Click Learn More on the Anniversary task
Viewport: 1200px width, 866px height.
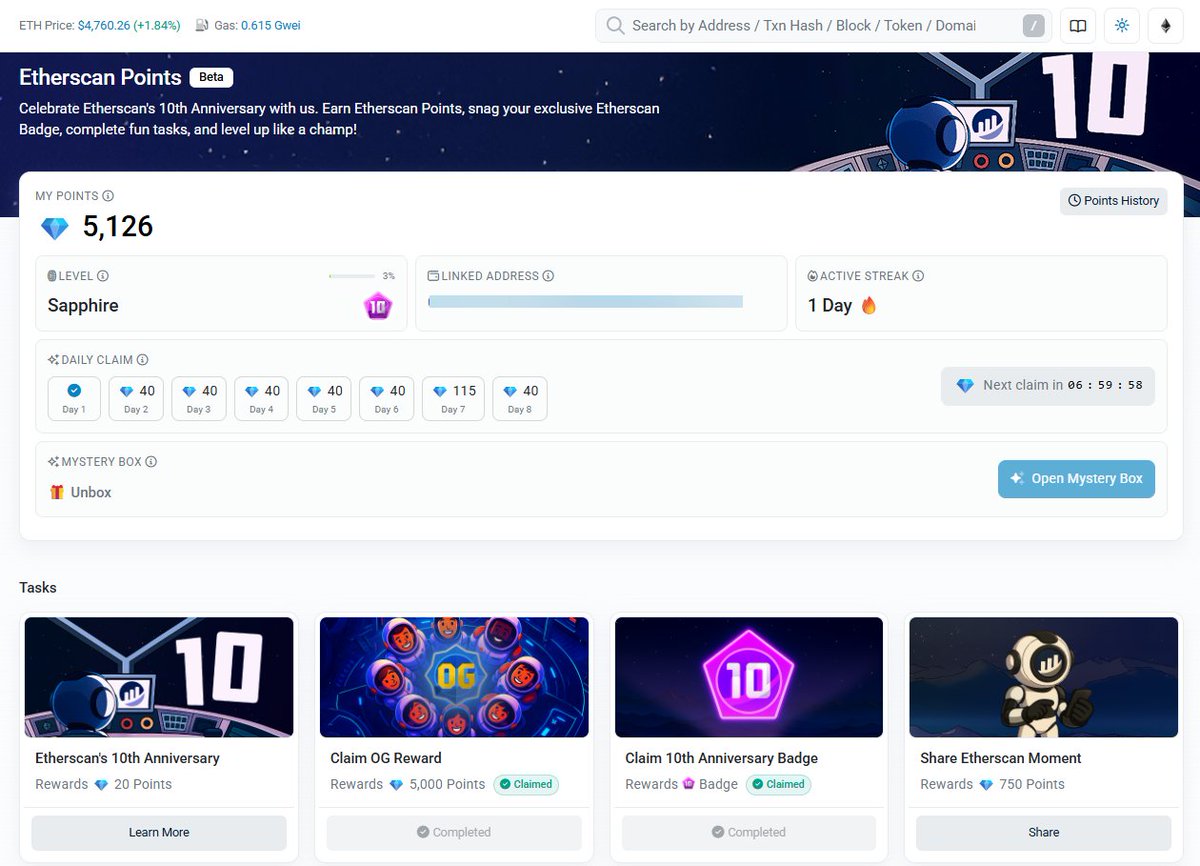coord(159,833)
